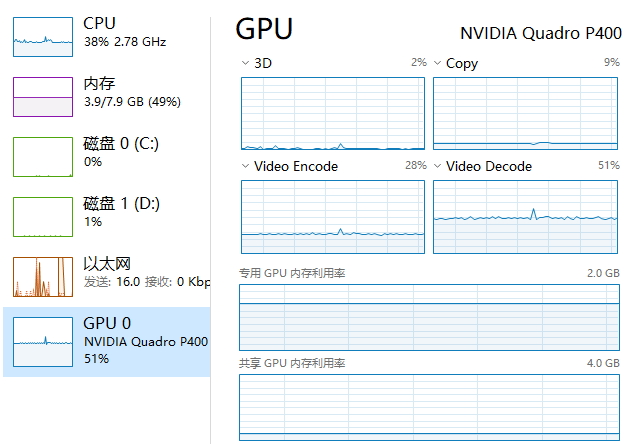Click the memory (内存) usage graph thumbnail
This screenshot has height=444, width=633.
click(x=43, y=97)
